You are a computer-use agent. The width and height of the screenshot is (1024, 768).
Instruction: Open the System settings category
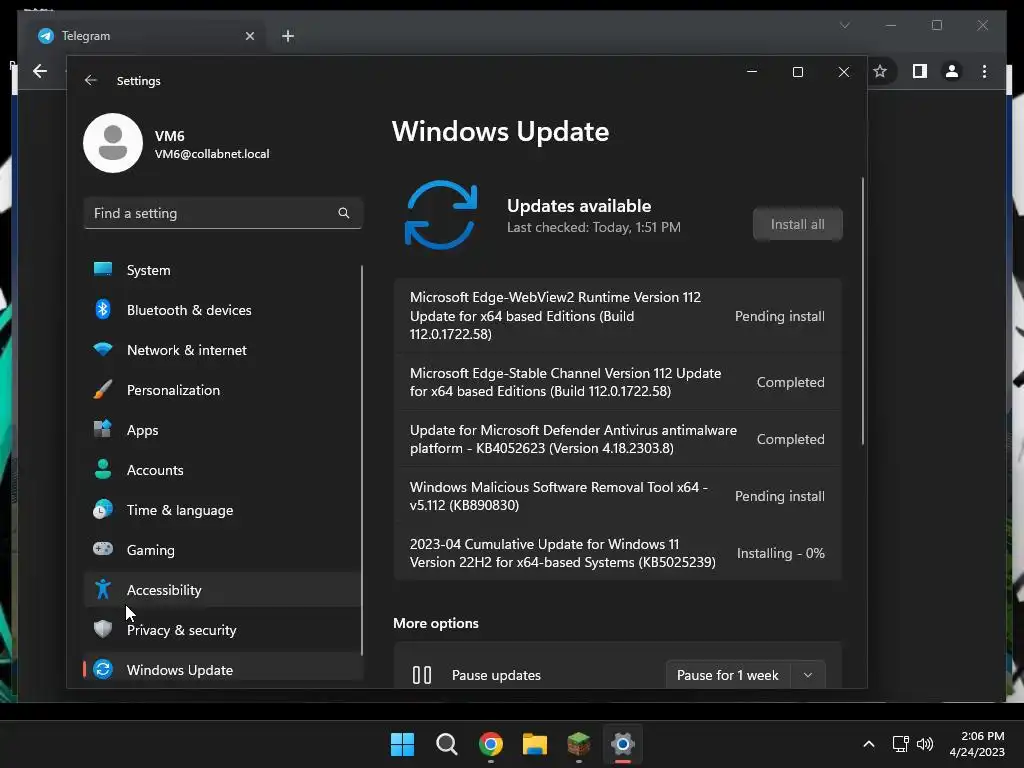[222, 270]
